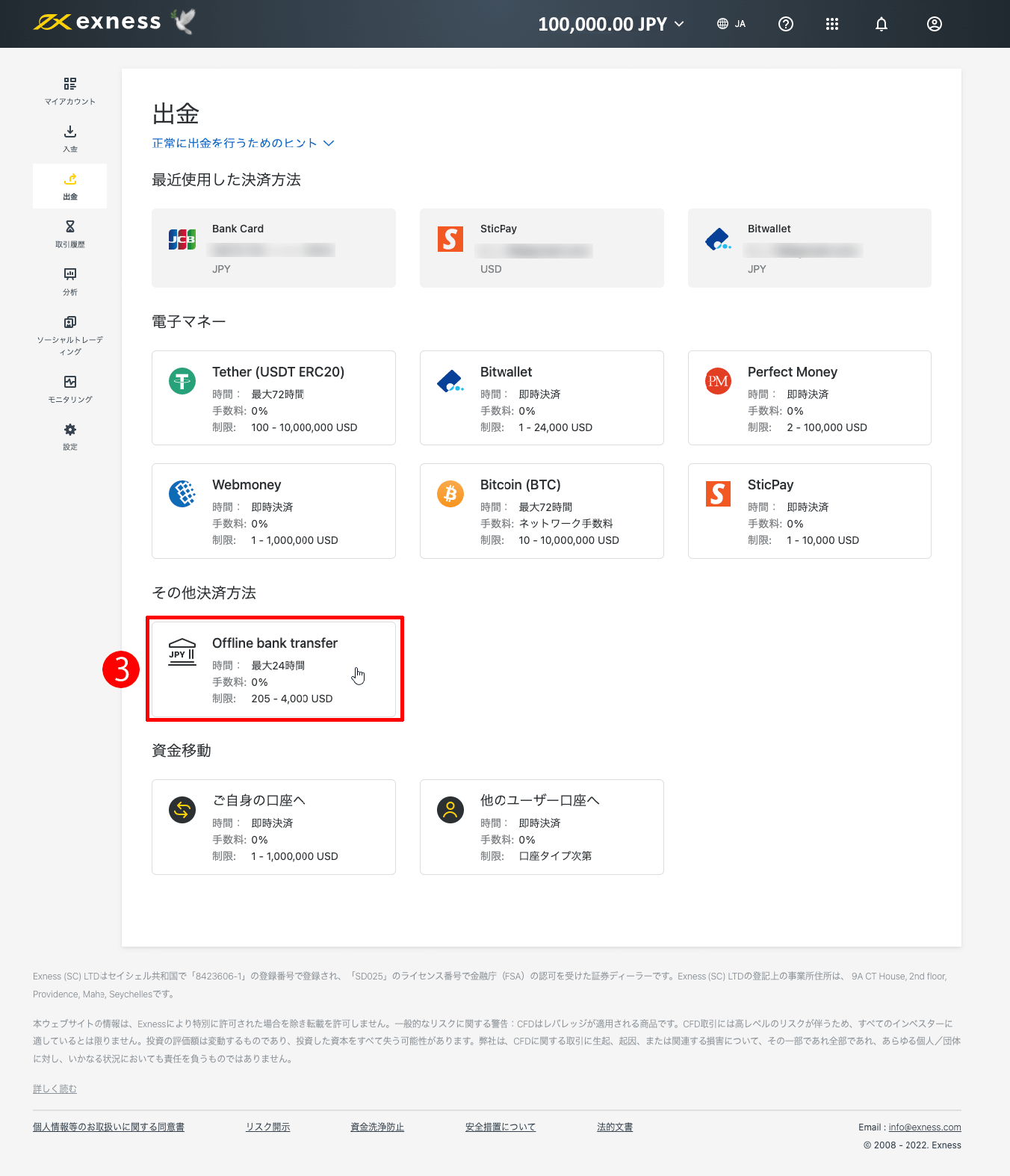
Task: Open the 100,000.00 JPY balance dropdown
Action: tap(611, 24)
